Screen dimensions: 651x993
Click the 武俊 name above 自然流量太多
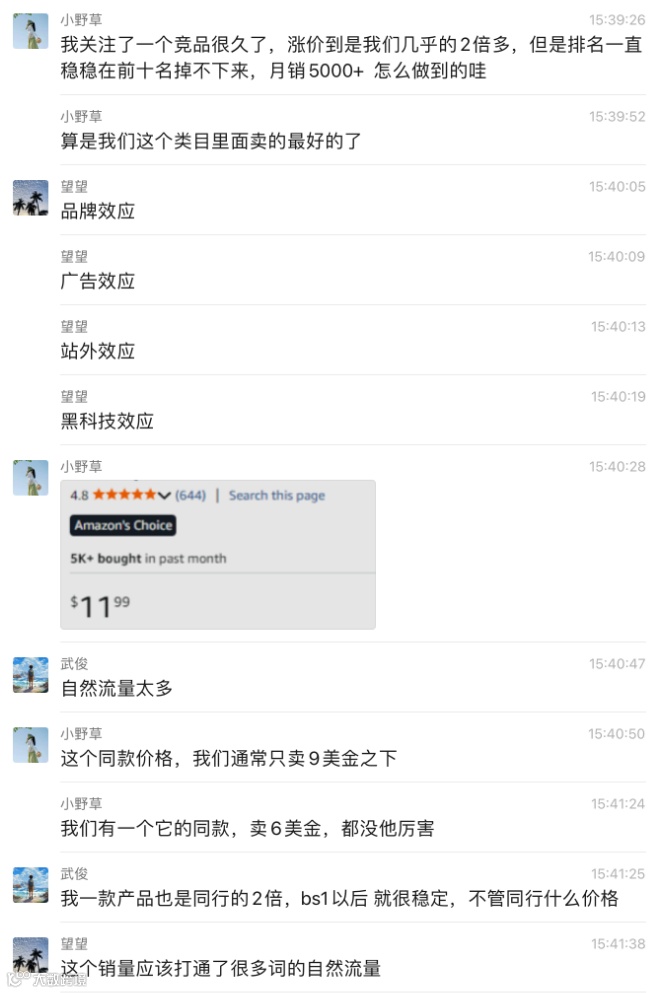pyautogui.click(x=74, y=663)
